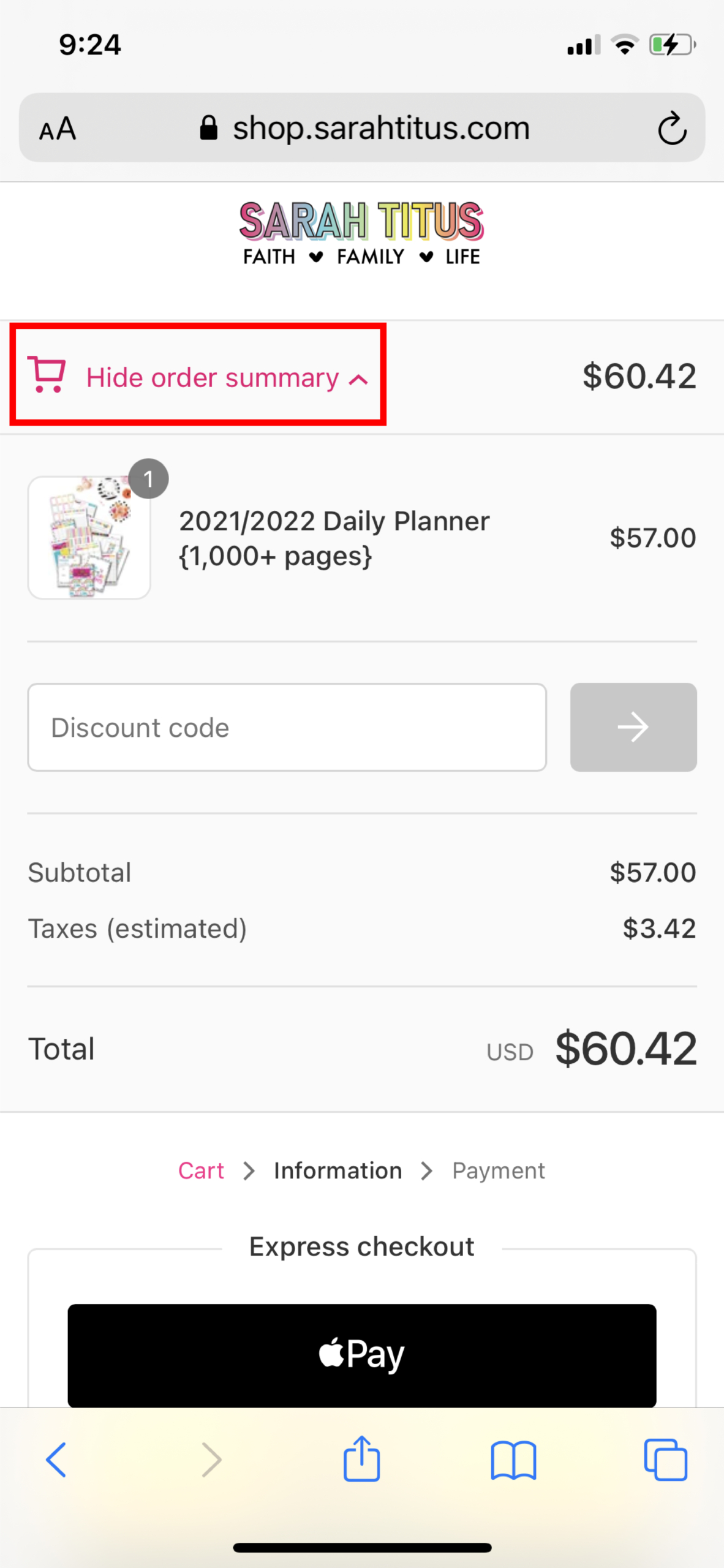724x1568 pixels.
Task: Tap inside the Discount code field
Action: point(286,727)
